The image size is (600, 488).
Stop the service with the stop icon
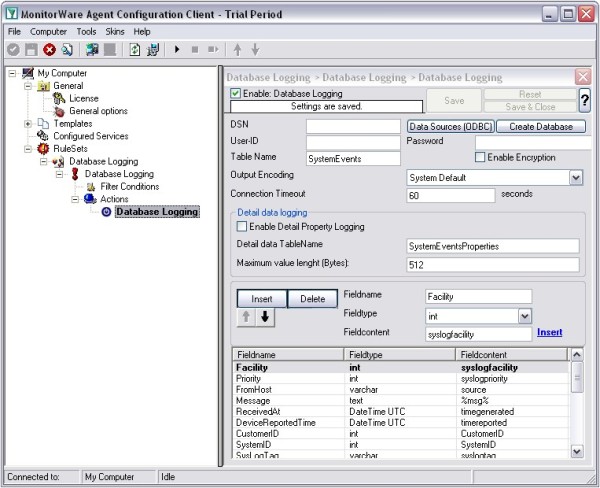195,49
